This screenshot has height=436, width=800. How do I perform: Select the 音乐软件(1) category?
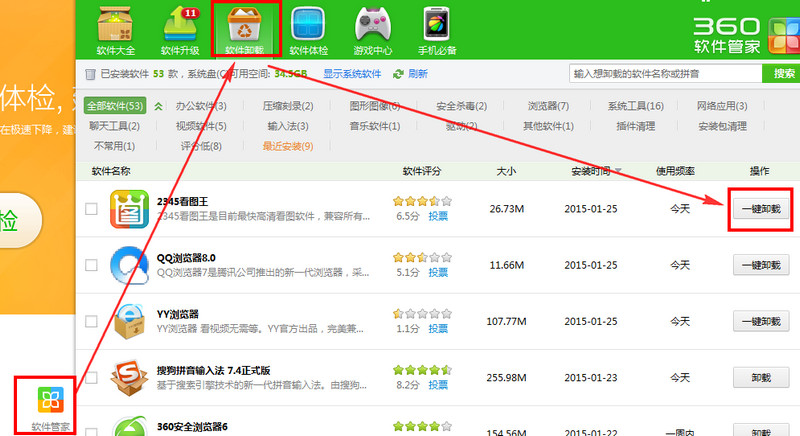click(x=374, y=126)
